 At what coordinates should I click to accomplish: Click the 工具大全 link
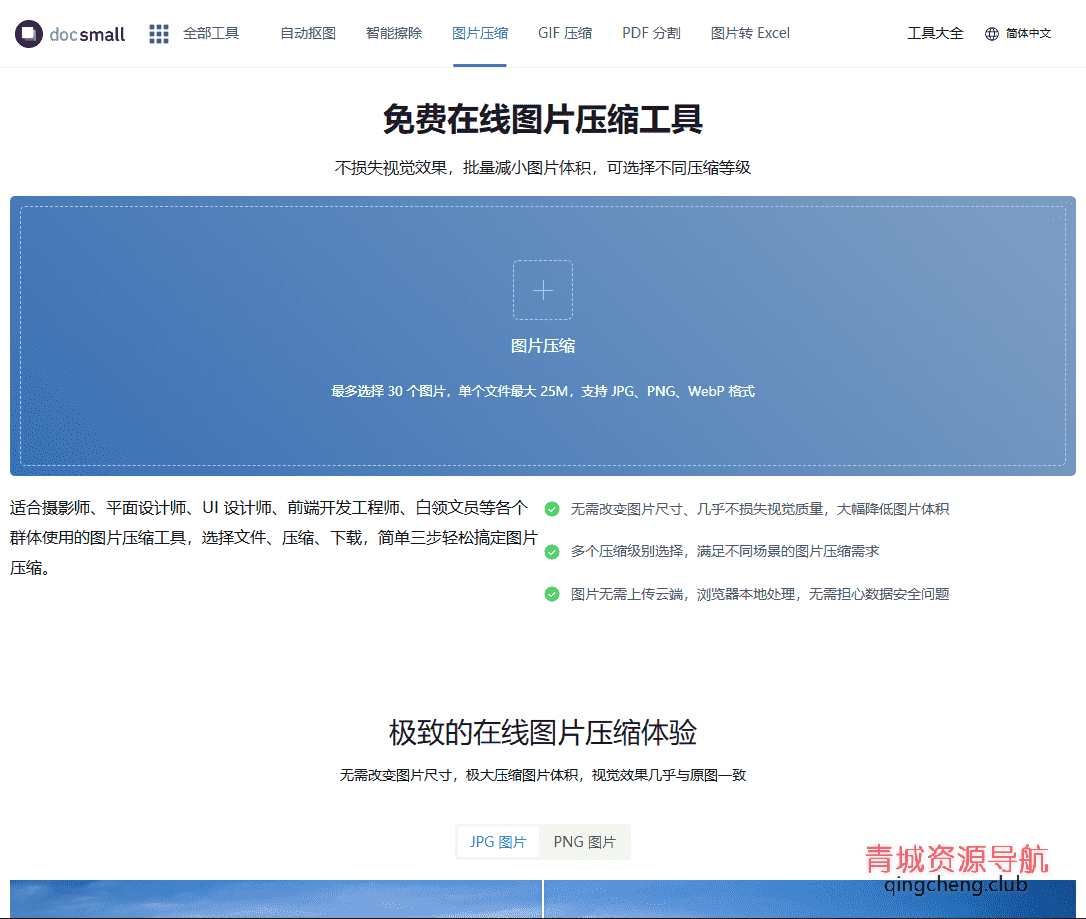[935, 33]
